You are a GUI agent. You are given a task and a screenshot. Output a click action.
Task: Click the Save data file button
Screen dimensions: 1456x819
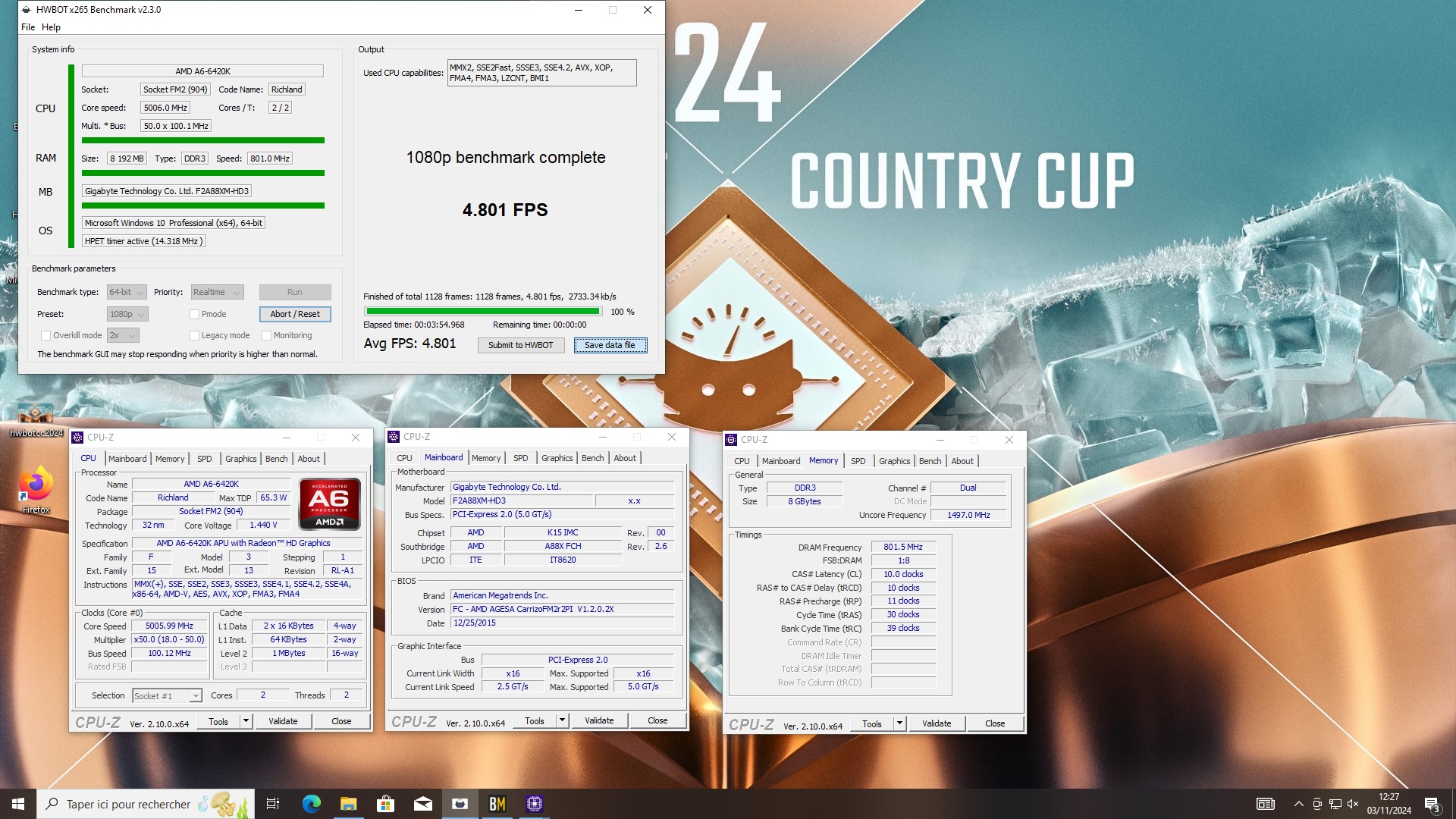610,345
